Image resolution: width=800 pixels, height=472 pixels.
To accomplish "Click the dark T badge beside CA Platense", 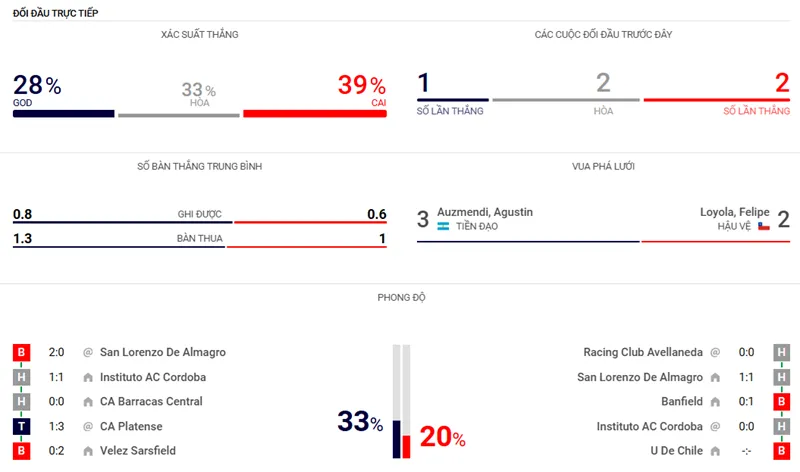I will [21, 427].
